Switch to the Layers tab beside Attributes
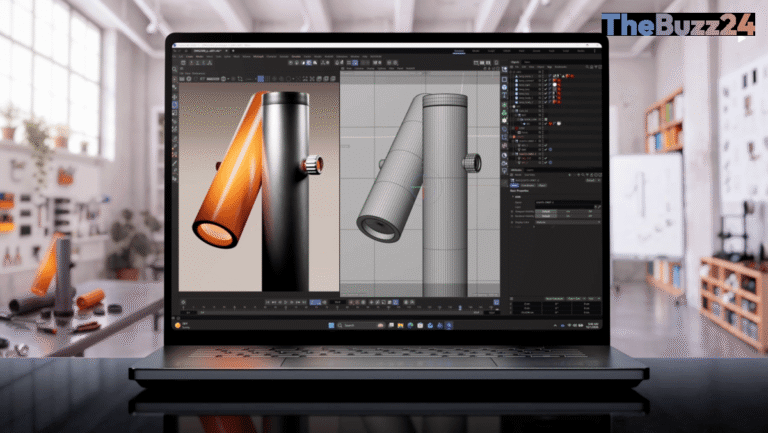 (530, 170)
